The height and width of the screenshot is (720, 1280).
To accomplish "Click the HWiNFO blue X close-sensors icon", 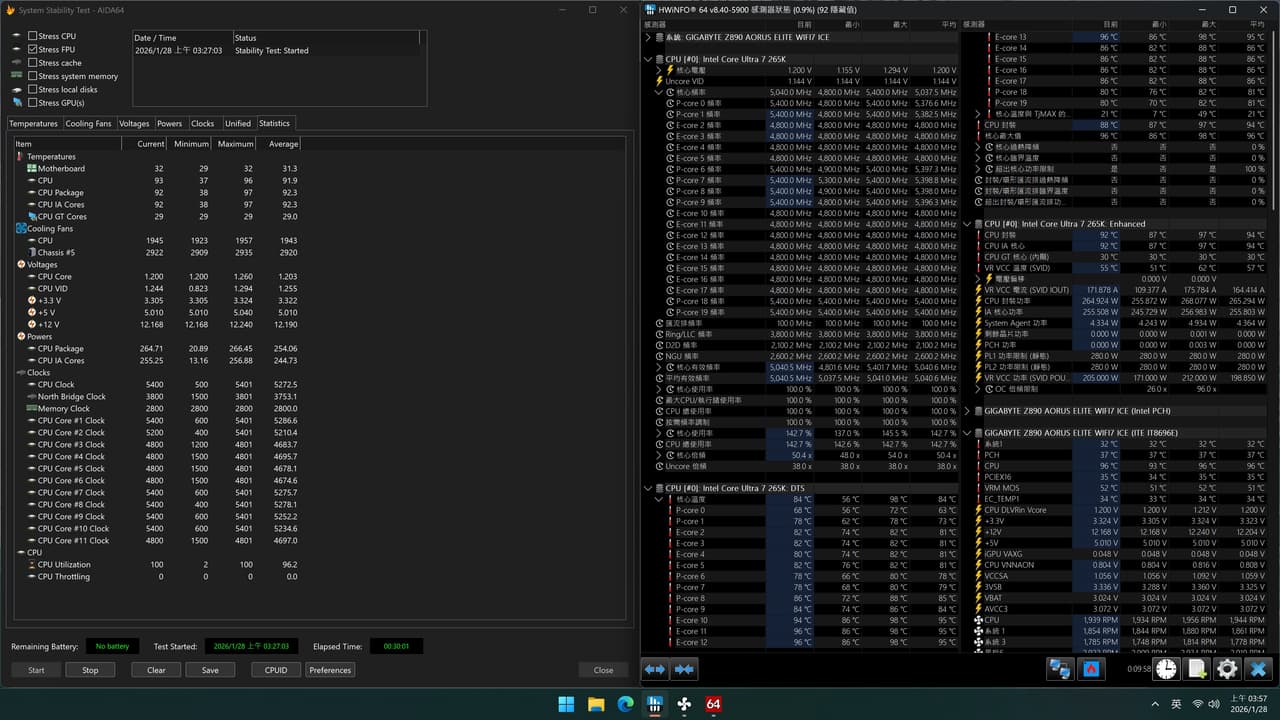I will click(x=1259, y=669).
